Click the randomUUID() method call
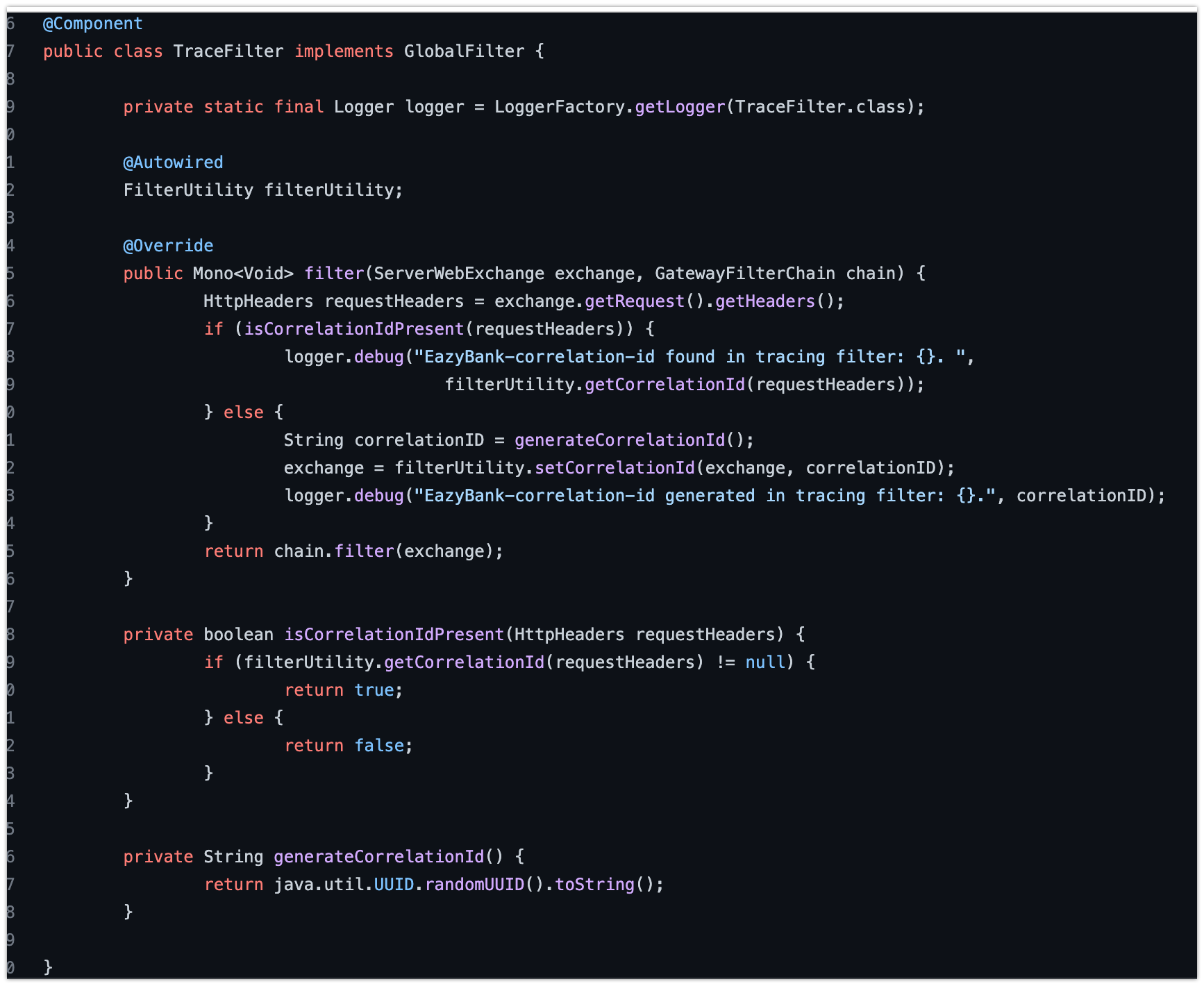The width and height of the screenshot is (1204, 986). (x=484, y=885)
